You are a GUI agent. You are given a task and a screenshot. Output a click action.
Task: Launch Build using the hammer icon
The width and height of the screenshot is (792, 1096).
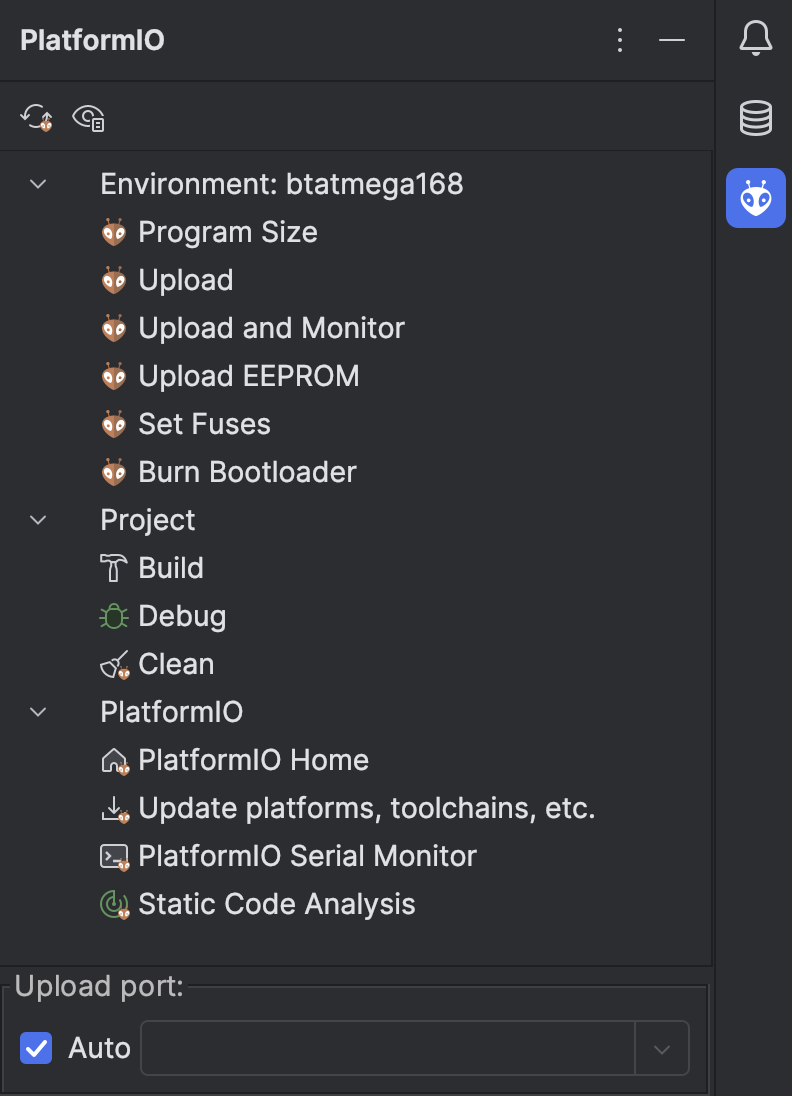coord(113,568)
